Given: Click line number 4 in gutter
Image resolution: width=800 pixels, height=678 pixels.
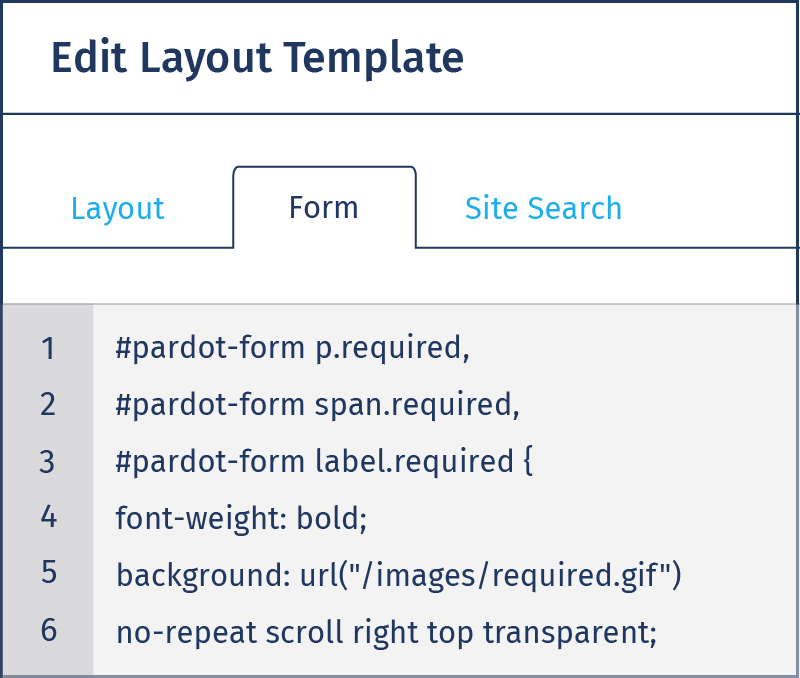Looking at the screenshot, I should [48, 517].
